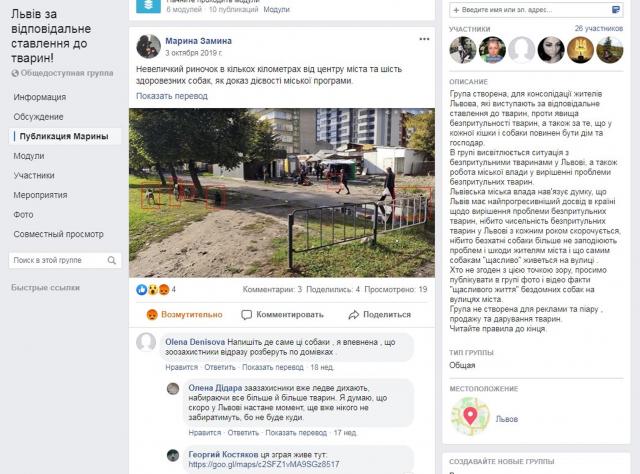640x474 pixels.
Task: Click "Показать перевод" under the post text
Action: click(x=172, y=96)
